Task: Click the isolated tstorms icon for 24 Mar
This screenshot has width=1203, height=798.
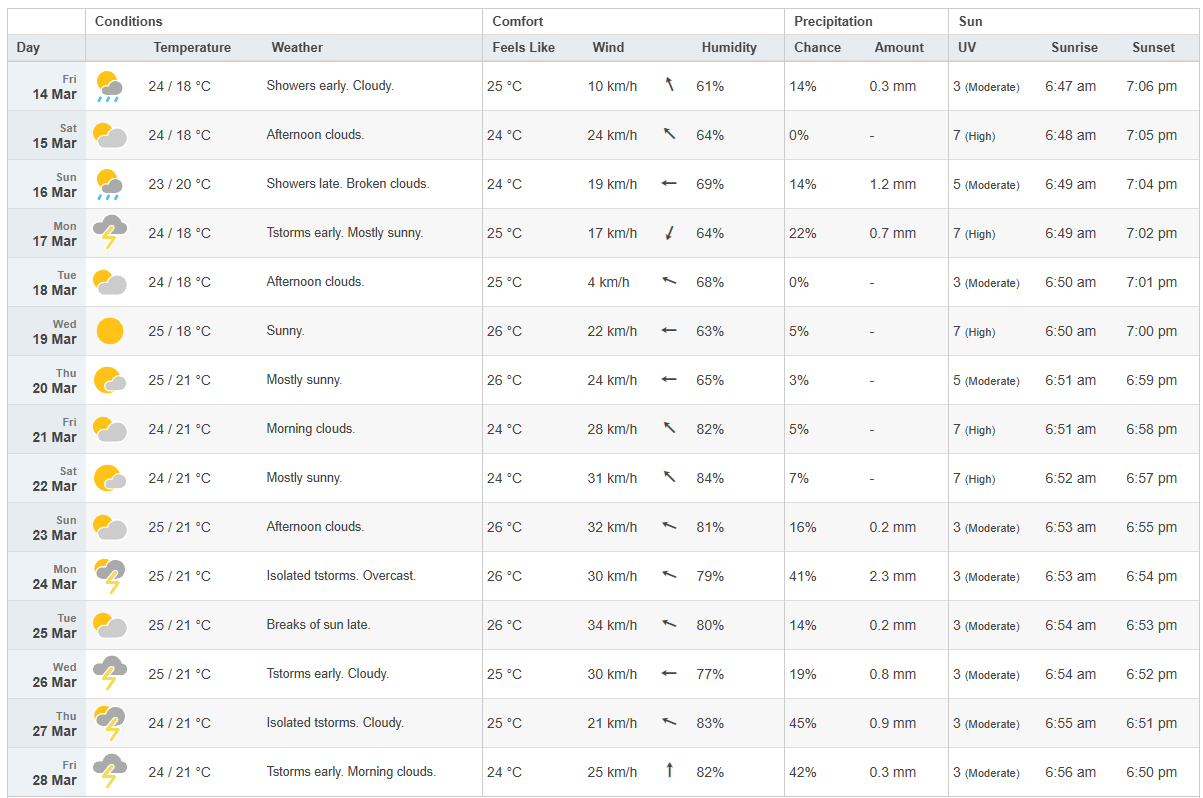Action: [109, 576]
